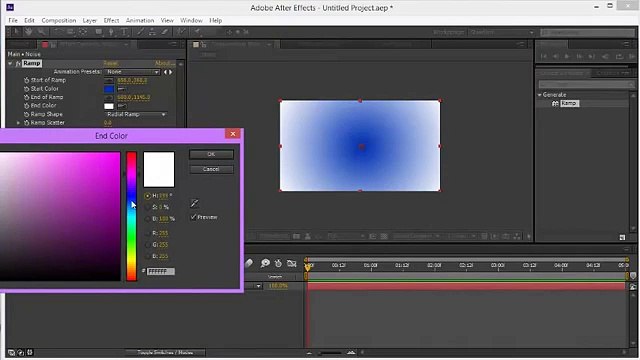Toggle stopwatch for Start Color
Viewport: 640px width, 360px height.
[x=26, y=89]
